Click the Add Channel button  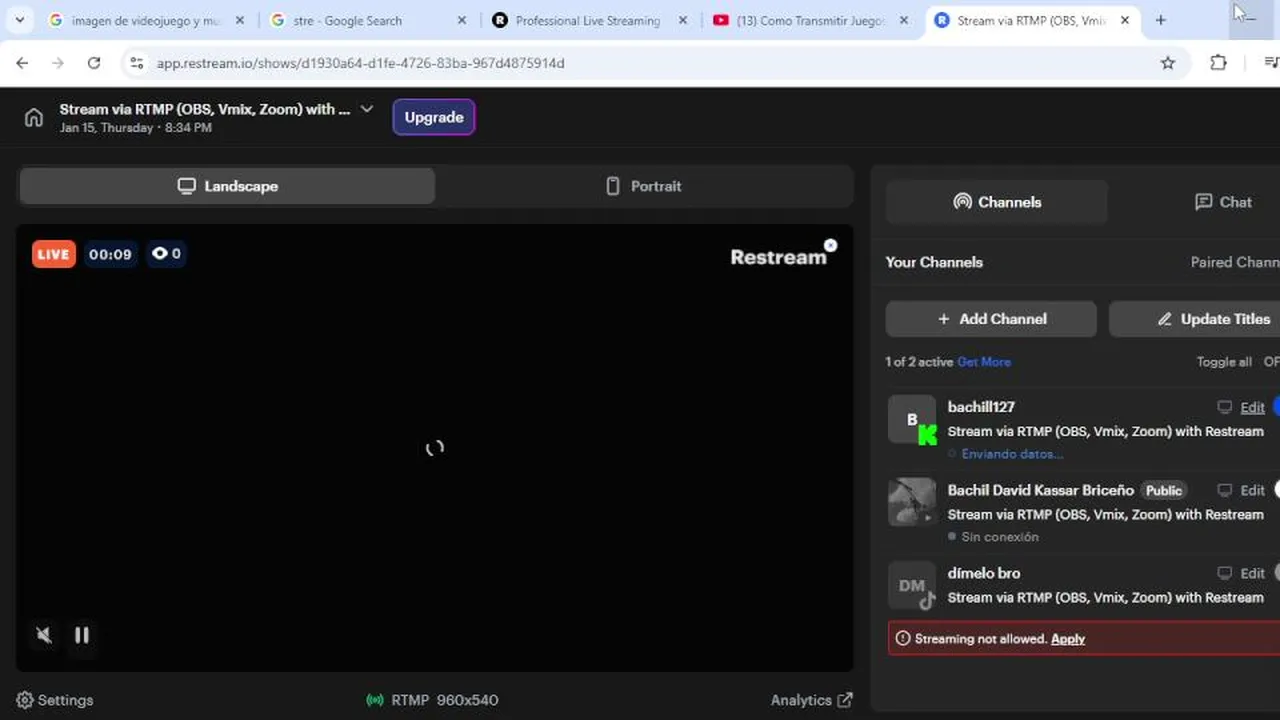point(991,319)
